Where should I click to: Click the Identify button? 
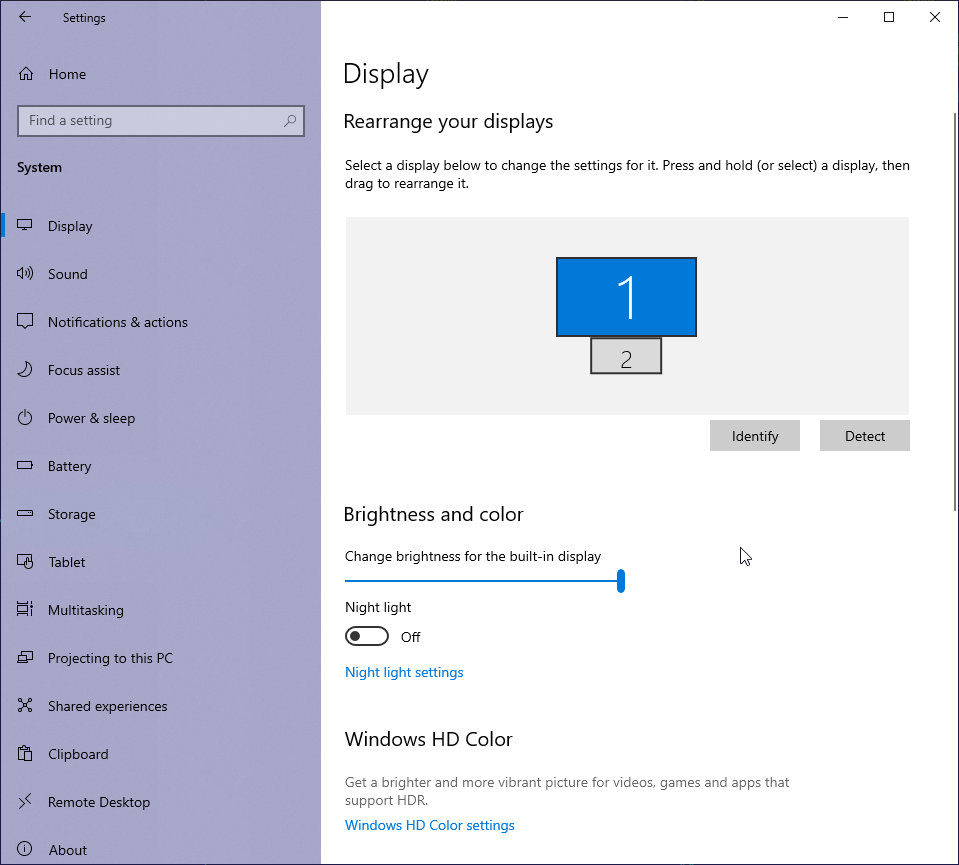click(755, 436)
